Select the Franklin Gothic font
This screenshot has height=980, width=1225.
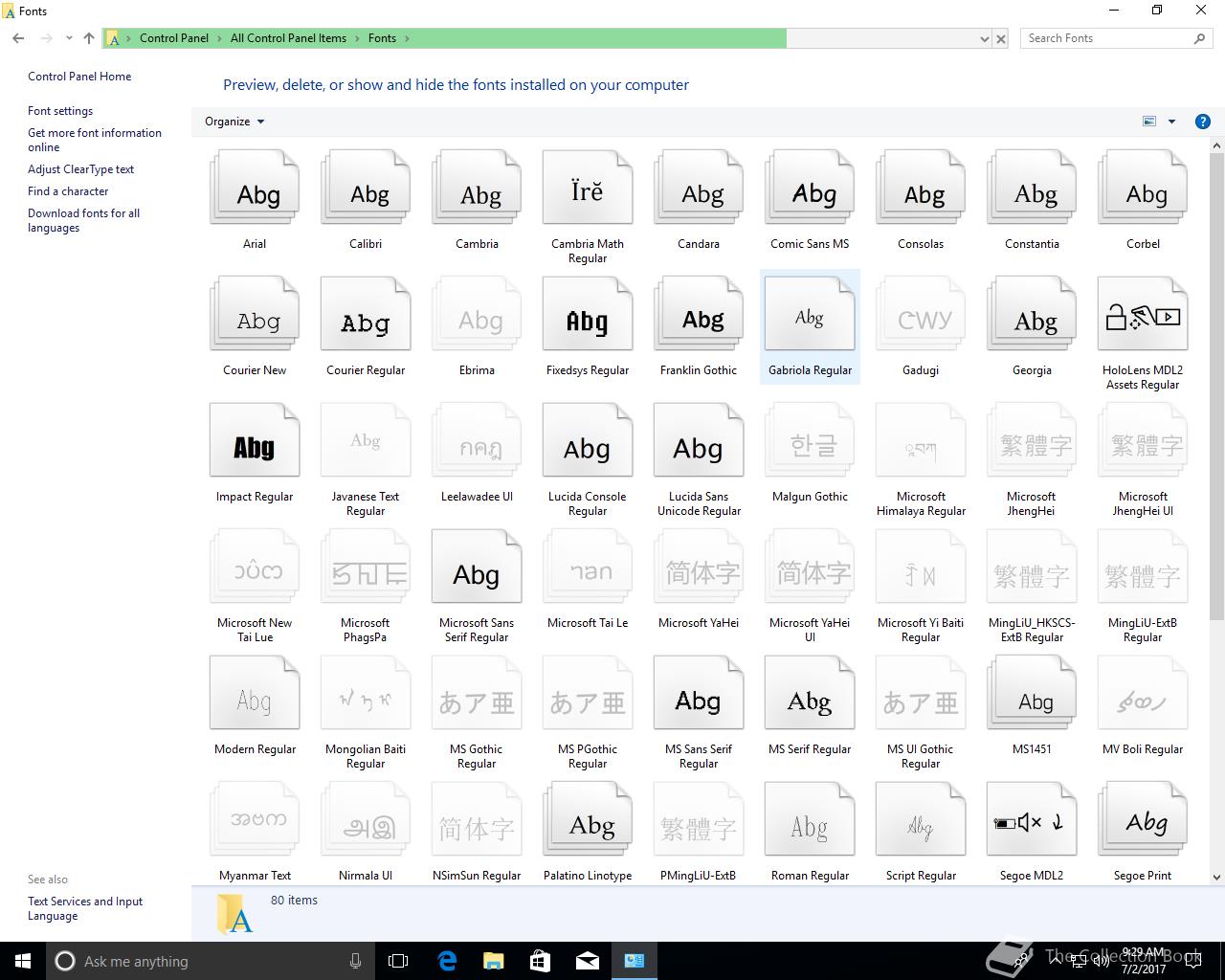[699, 326]
